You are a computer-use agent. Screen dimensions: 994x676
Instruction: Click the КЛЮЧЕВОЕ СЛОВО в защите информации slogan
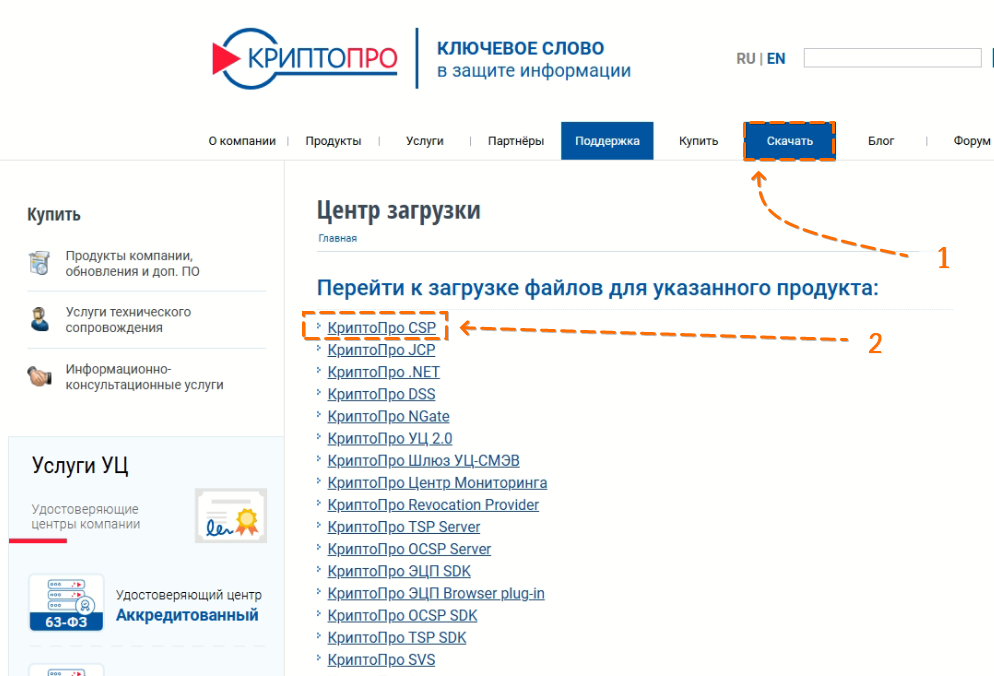(x=534, y=59)
